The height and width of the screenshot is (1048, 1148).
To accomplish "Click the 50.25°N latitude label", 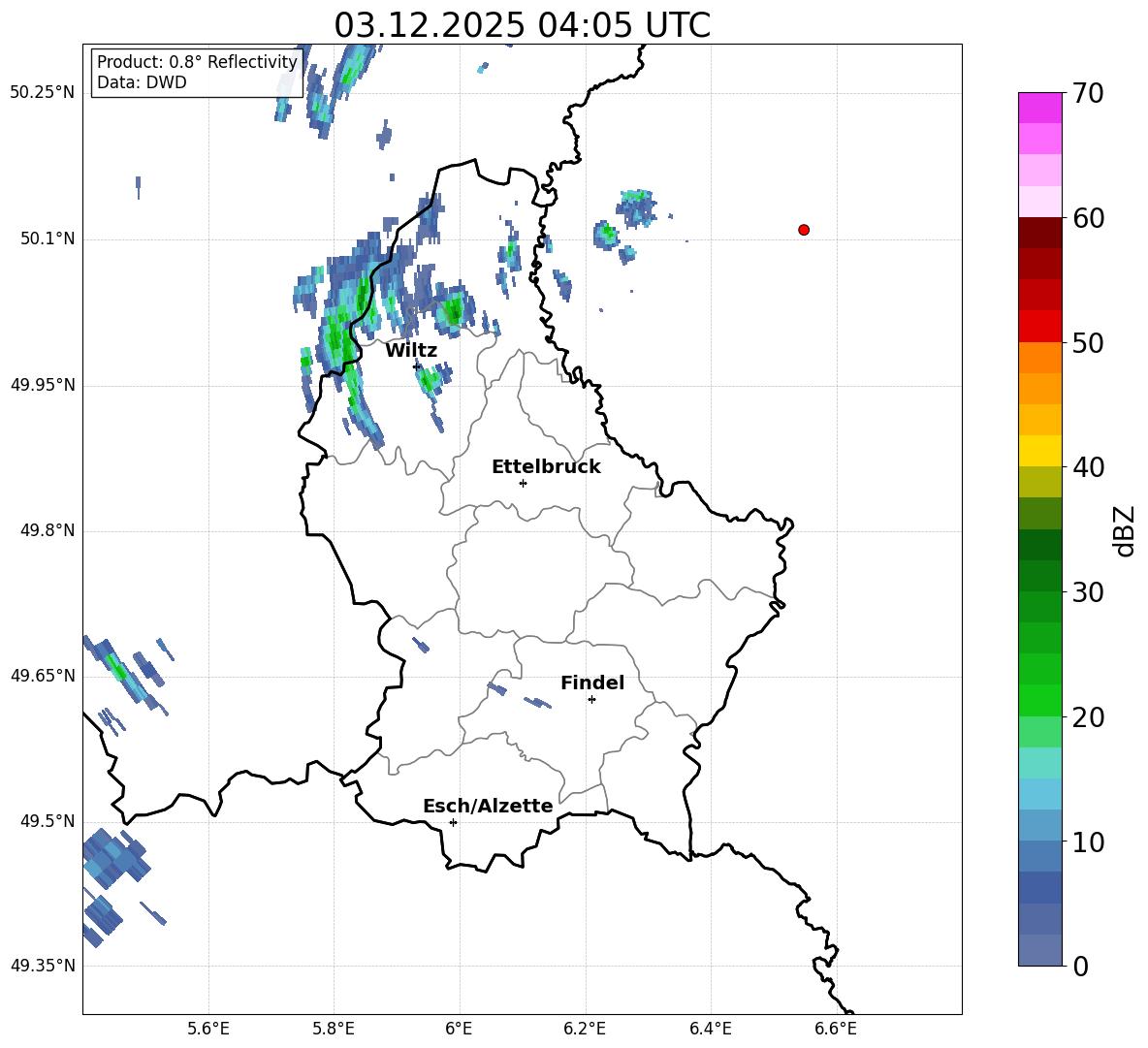I will tap(43, 93).
